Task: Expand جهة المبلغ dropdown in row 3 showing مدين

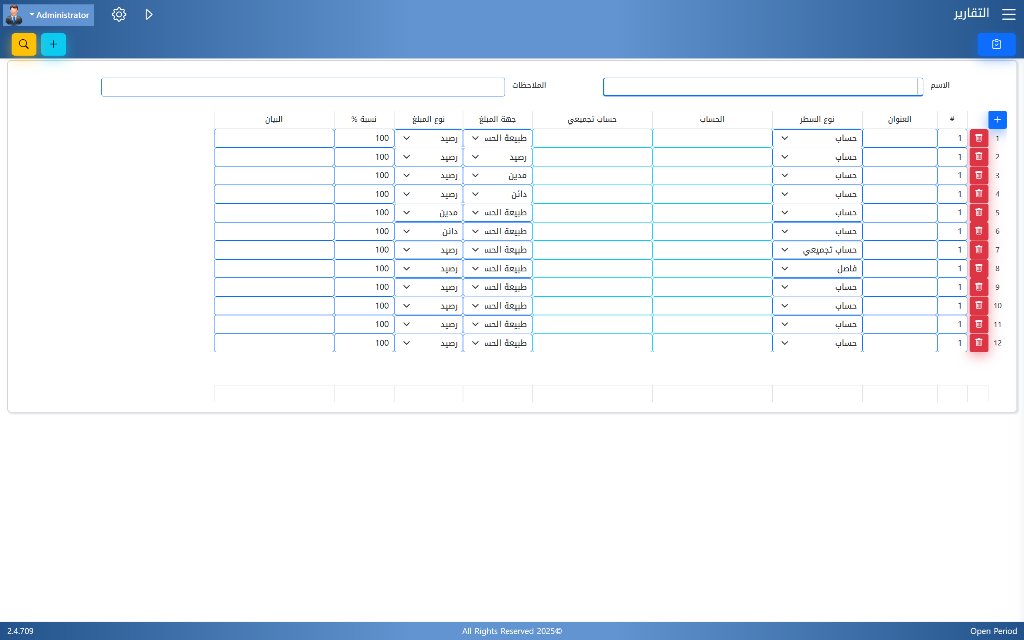Action: (x=497, y=175)
